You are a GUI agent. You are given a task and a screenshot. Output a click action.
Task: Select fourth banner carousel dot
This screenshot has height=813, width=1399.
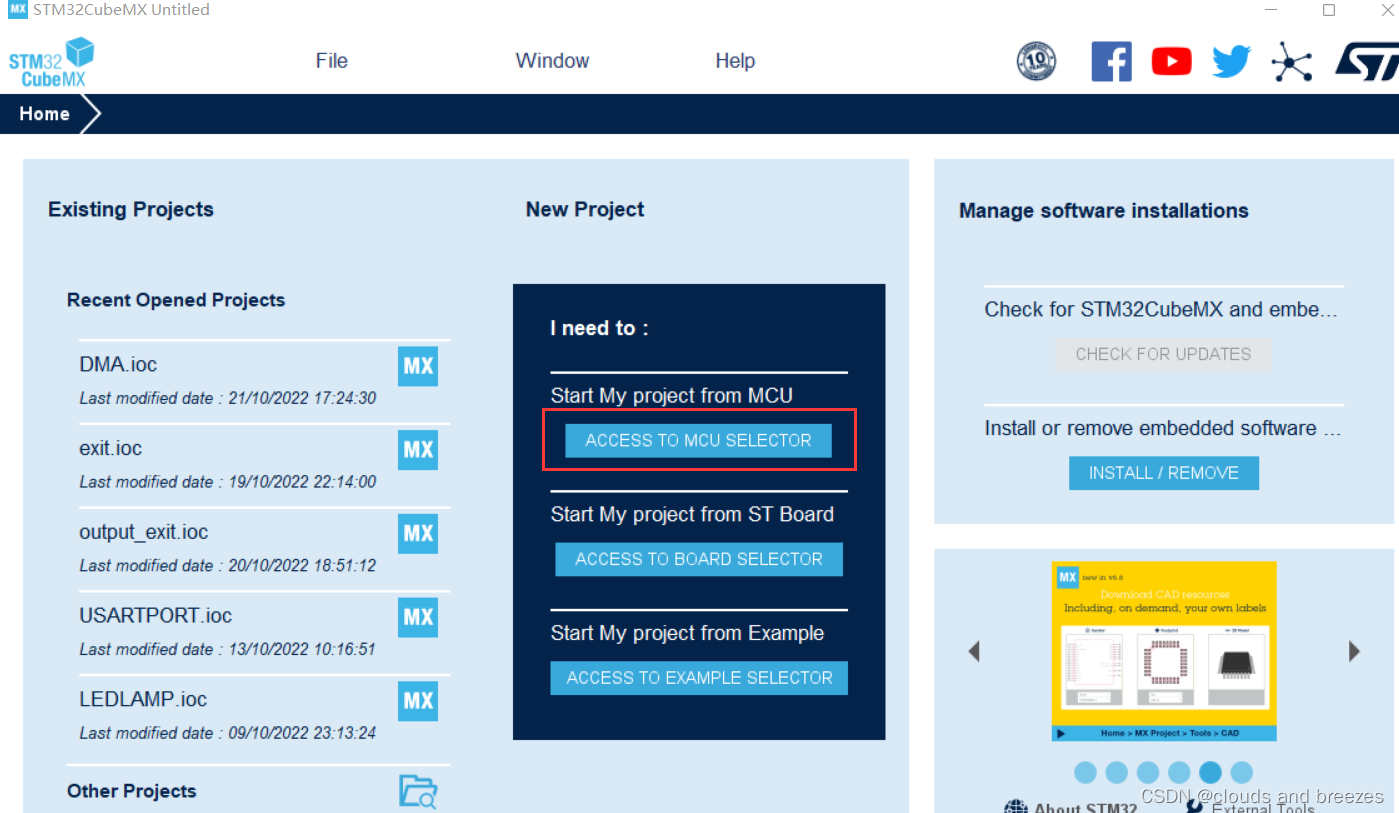point(1179,772)
